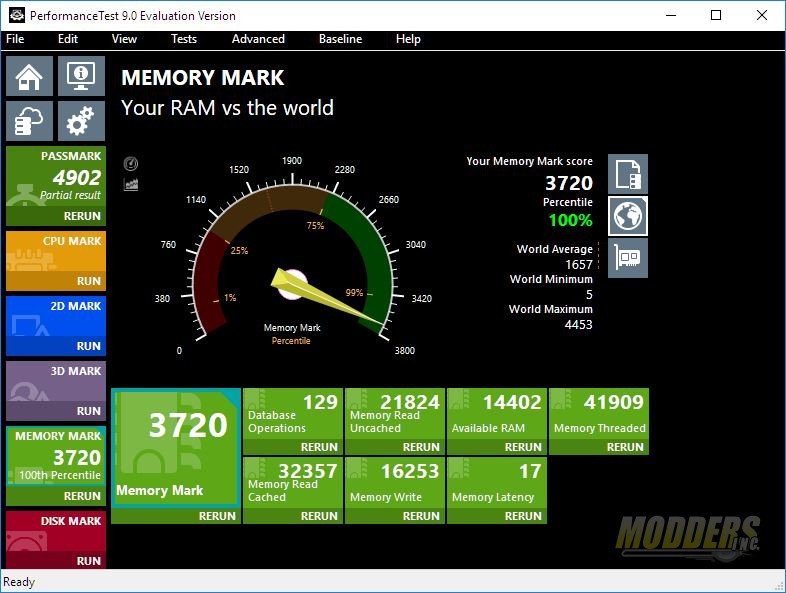Click the green 100% percentile value
The image size is (786, 593).
click(570, 220)
